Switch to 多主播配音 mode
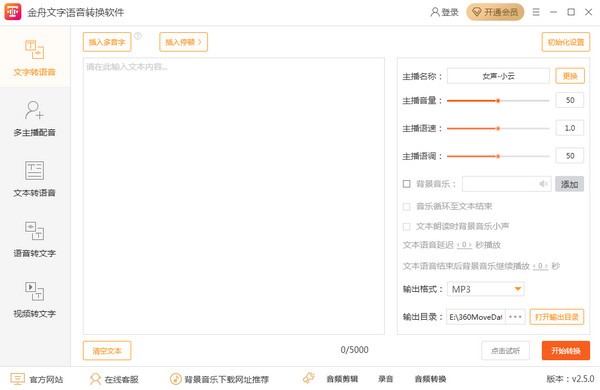The image size is (600, 390). coord(34,119)
